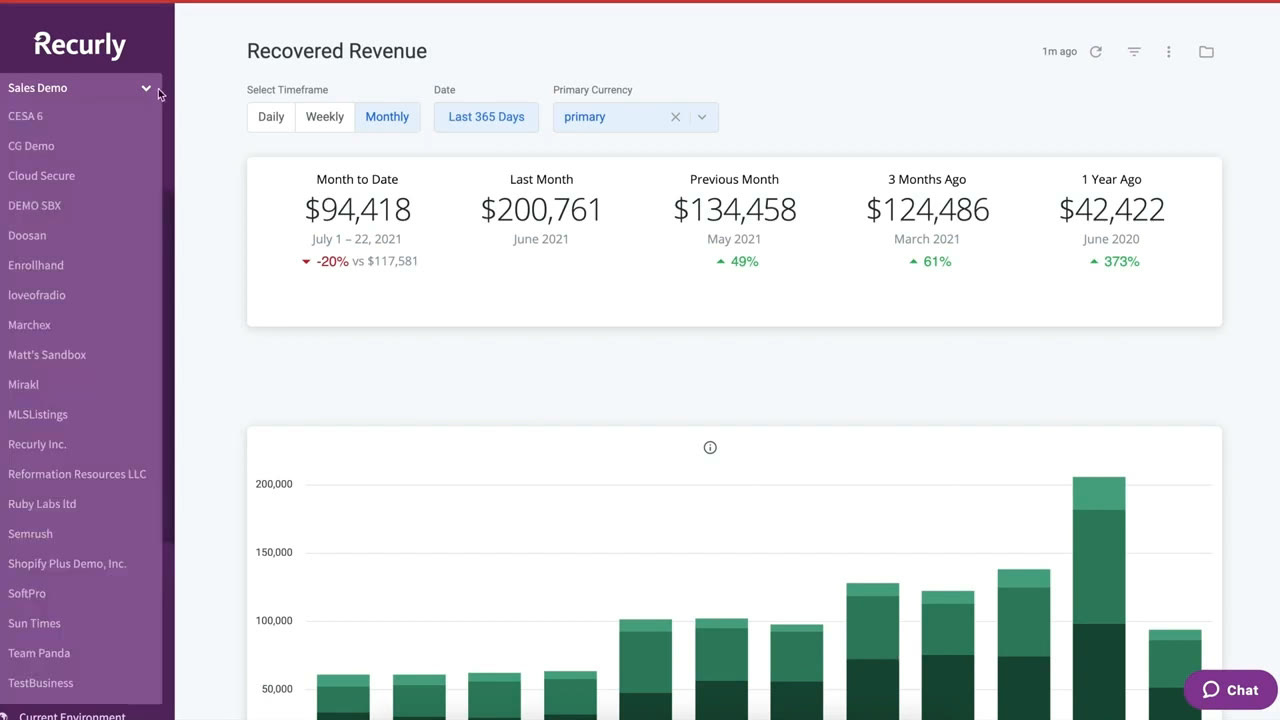Collapse the Sales Demo site dropdown

[x=146, y=88]
